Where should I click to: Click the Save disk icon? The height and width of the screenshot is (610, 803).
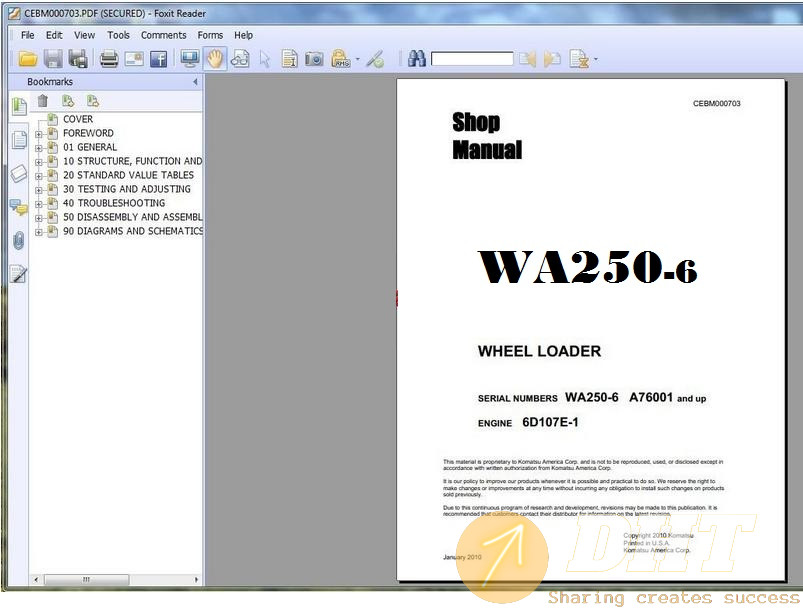click(x=53, y=59)
